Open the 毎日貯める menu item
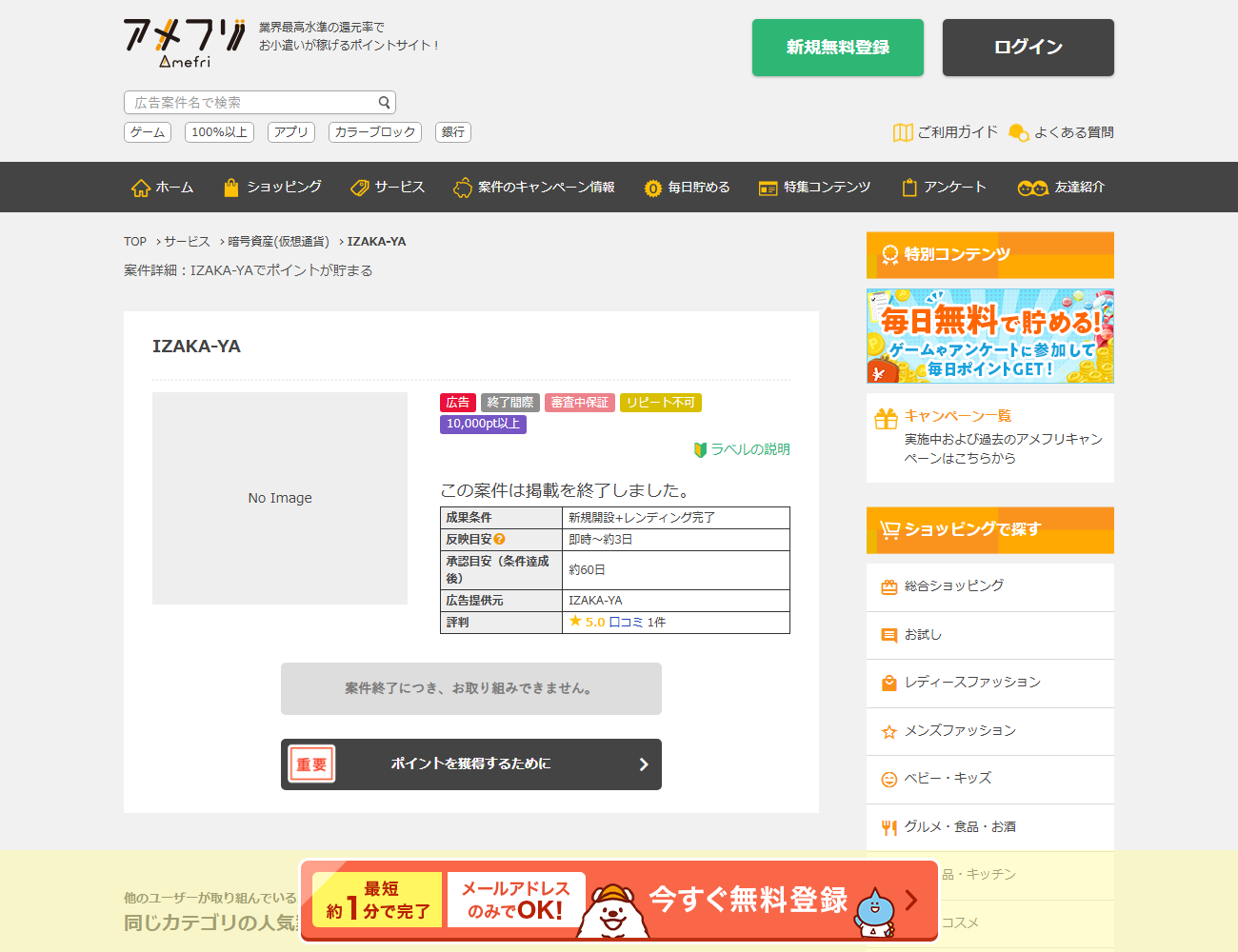This screenshot has height=952, width=1238. [687, 188]
